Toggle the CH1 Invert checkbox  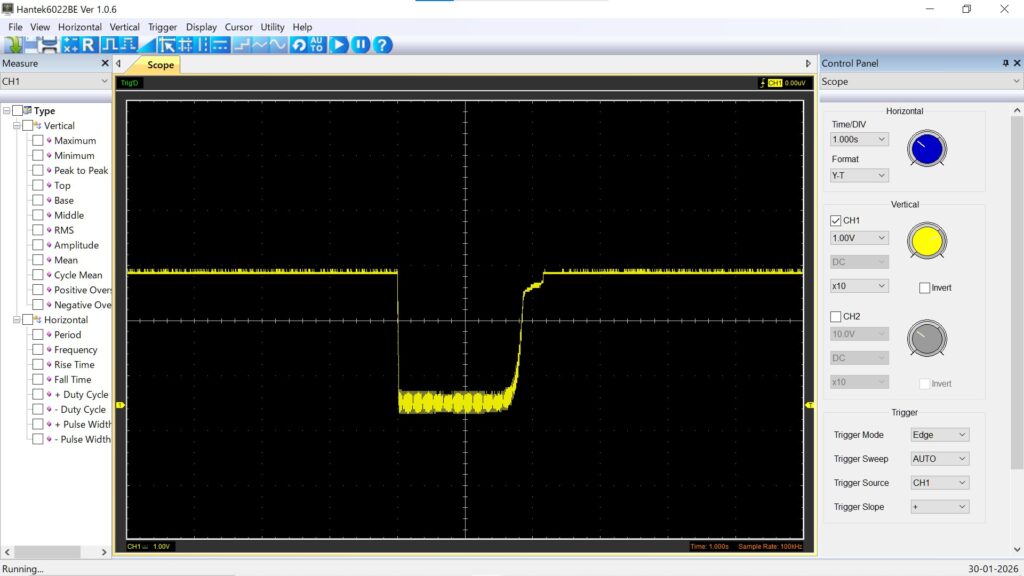coord(924,288)
